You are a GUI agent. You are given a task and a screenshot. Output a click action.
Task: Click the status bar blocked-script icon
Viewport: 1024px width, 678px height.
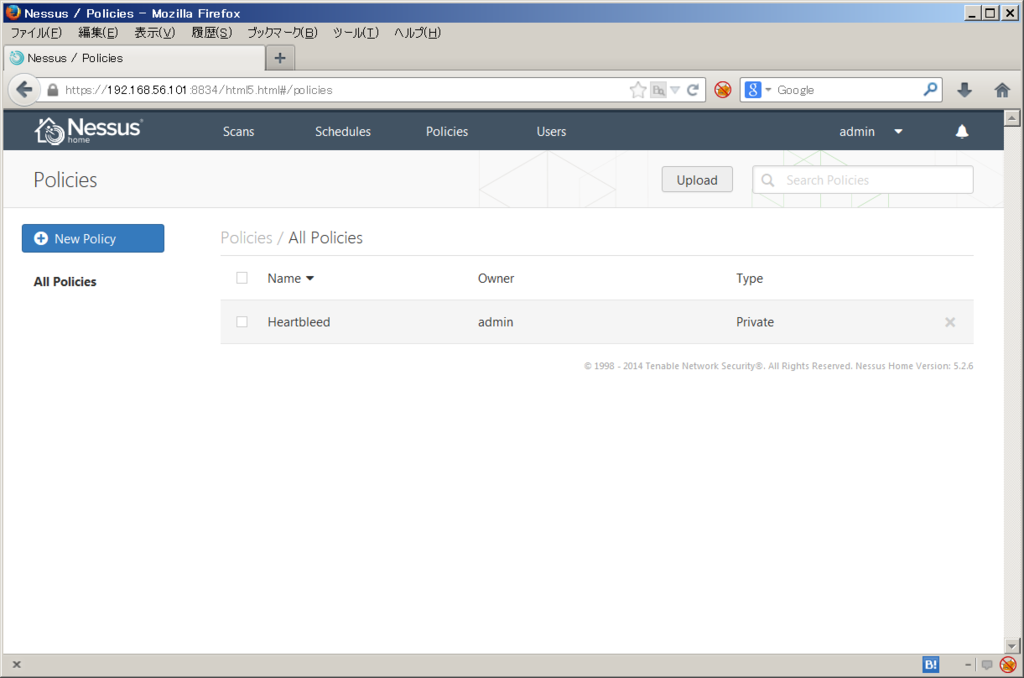click(1008, 664)
